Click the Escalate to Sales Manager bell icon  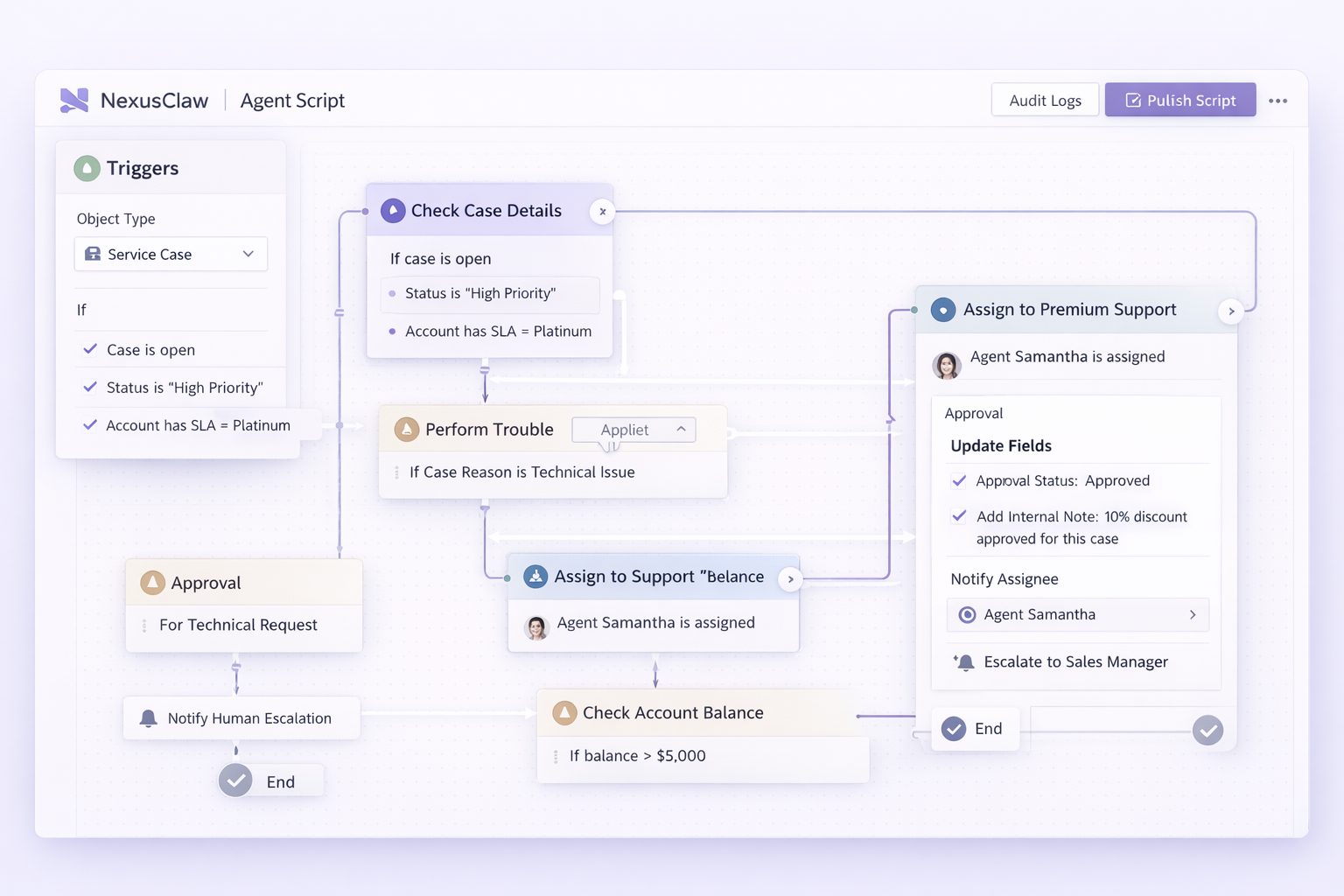964,662
